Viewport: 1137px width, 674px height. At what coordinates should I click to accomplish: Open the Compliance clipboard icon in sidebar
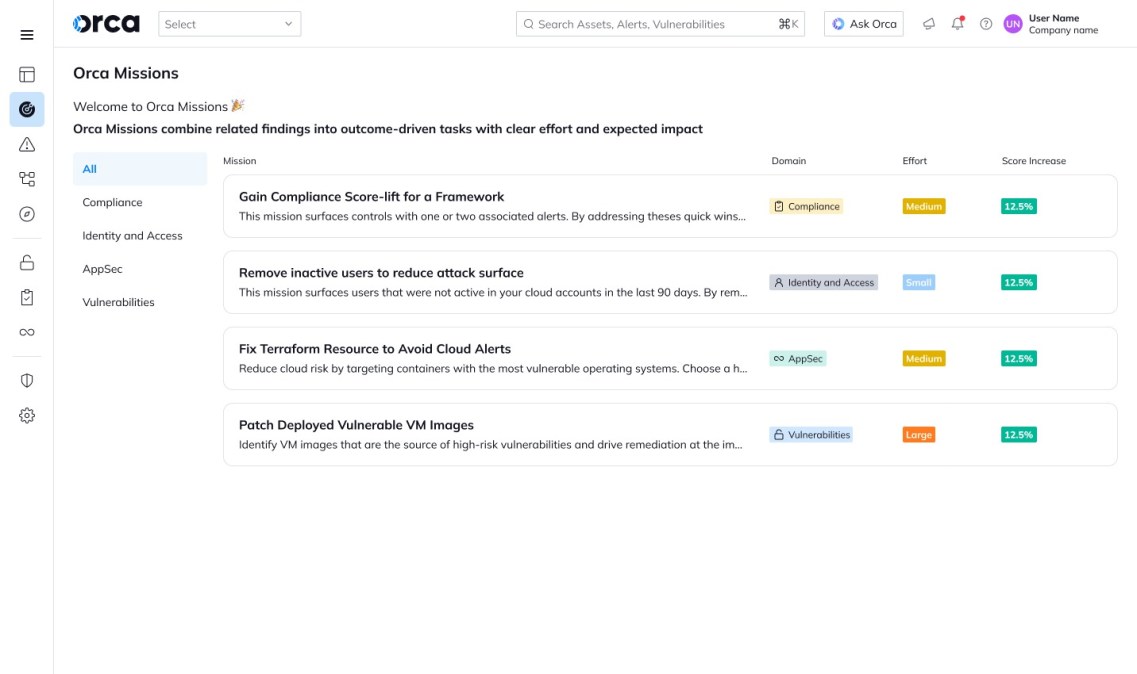27,296
